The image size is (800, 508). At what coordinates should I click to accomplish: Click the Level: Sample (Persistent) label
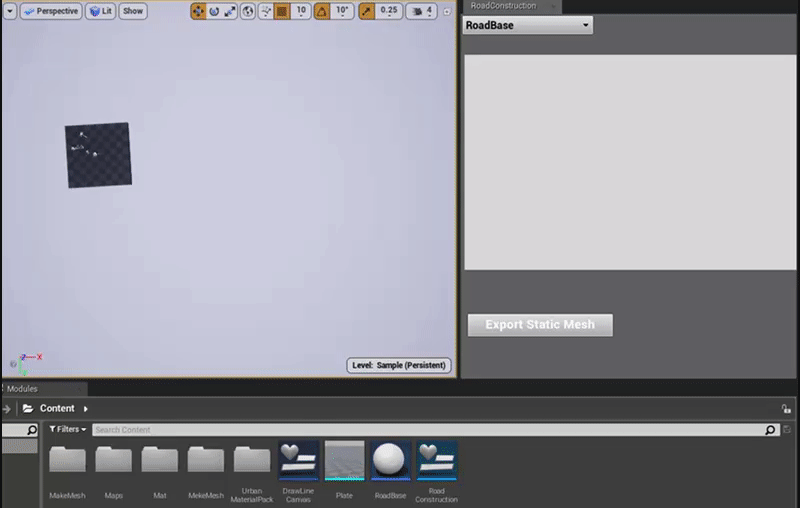click(398, 365)
